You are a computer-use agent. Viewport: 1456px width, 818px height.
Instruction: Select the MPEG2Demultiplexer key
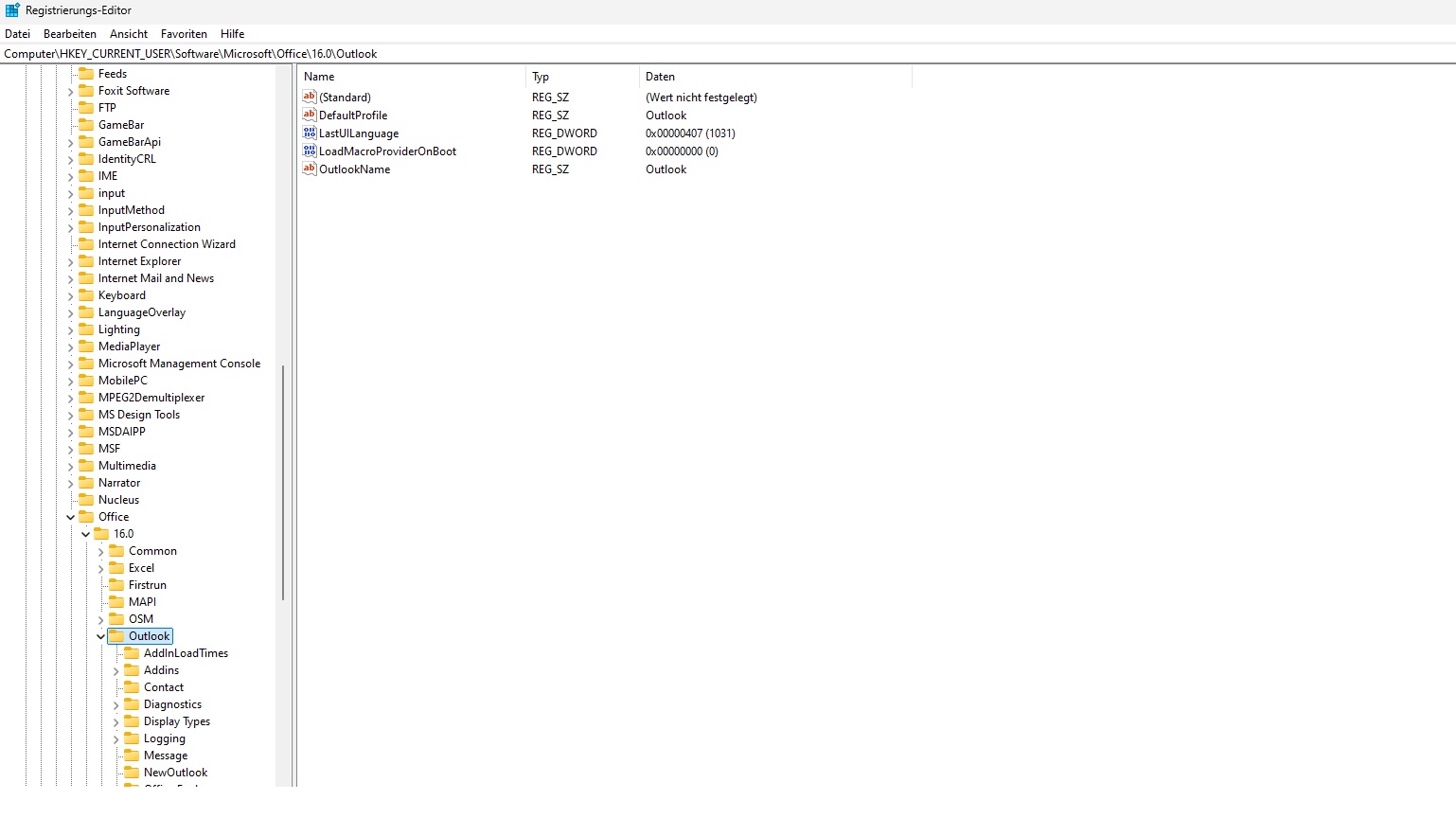(x=151, y=397)
